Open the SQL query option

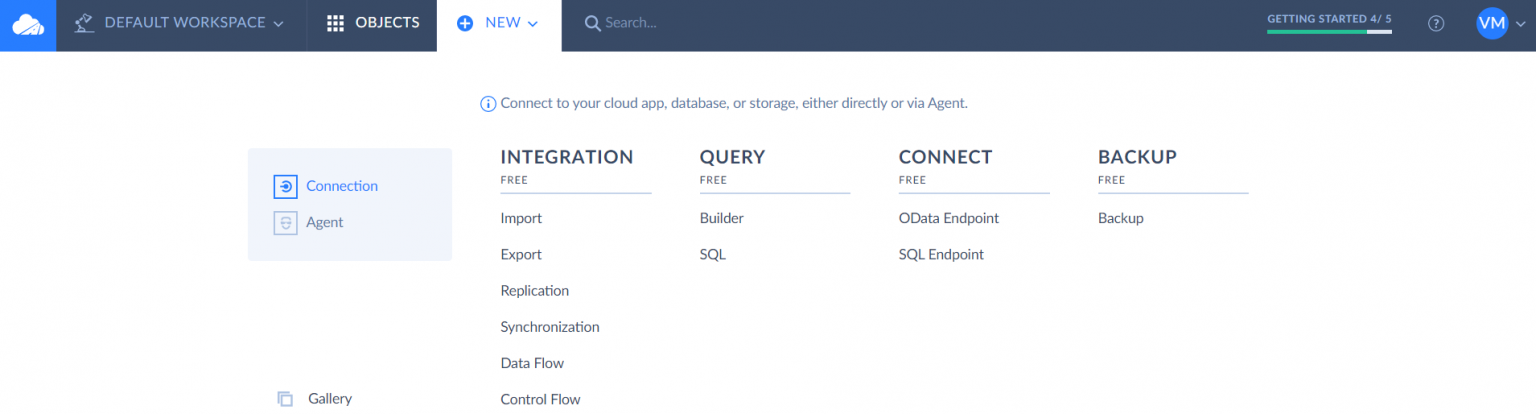click(x=712, y=255)
